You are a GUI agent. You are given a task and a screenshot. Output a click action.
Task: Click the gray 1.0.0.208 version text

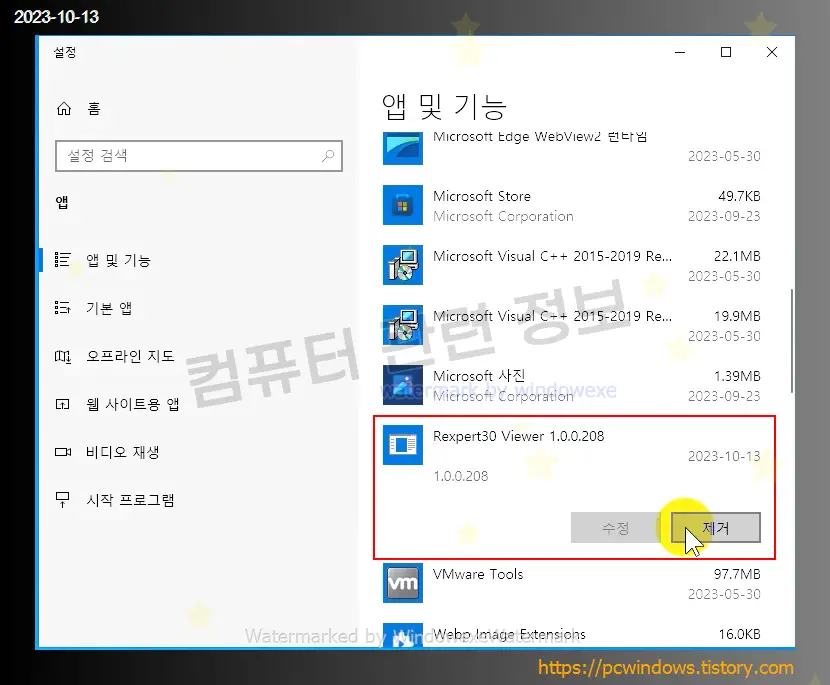coord(461,476)
